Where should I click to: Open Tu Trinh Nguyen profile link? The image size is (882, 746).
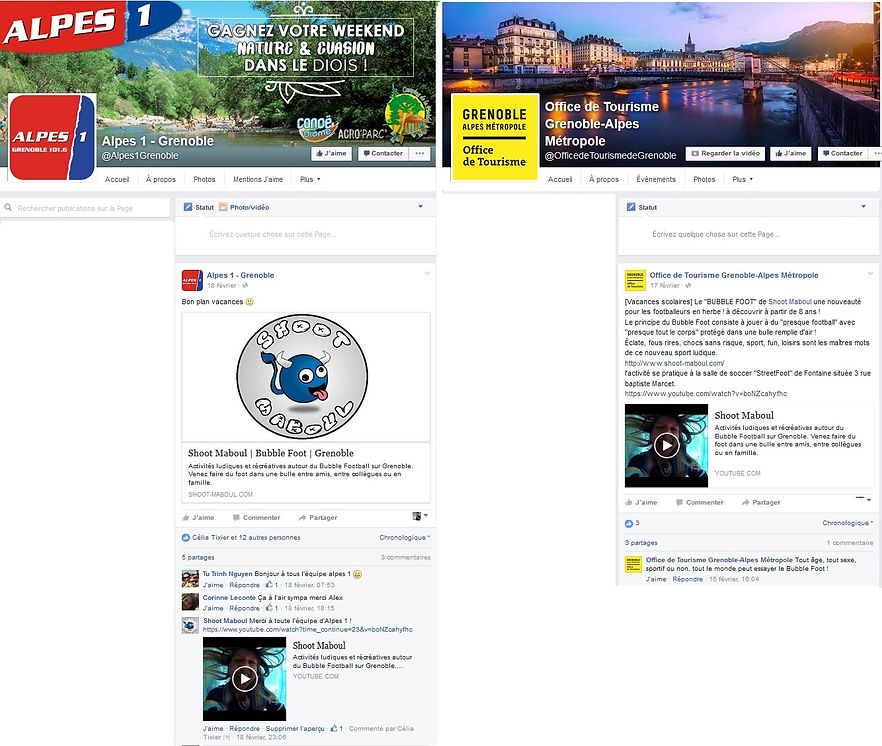coord(228,574)
